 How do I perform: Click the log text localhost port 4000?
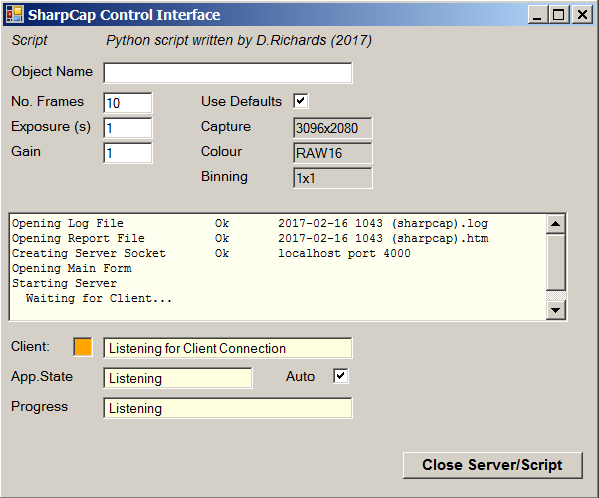point(344,253)
